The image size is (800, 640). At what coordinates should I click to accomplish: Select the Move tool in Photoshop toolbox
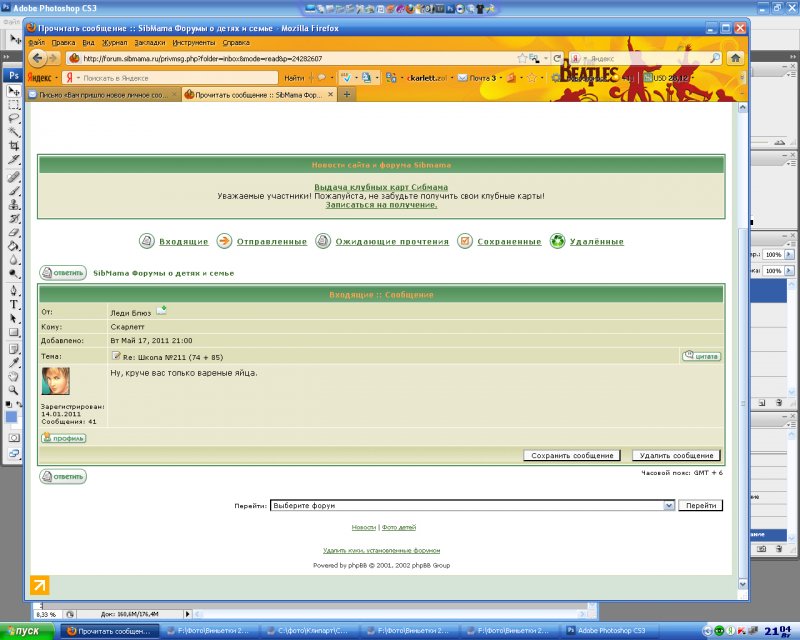[x=14, y=91]
